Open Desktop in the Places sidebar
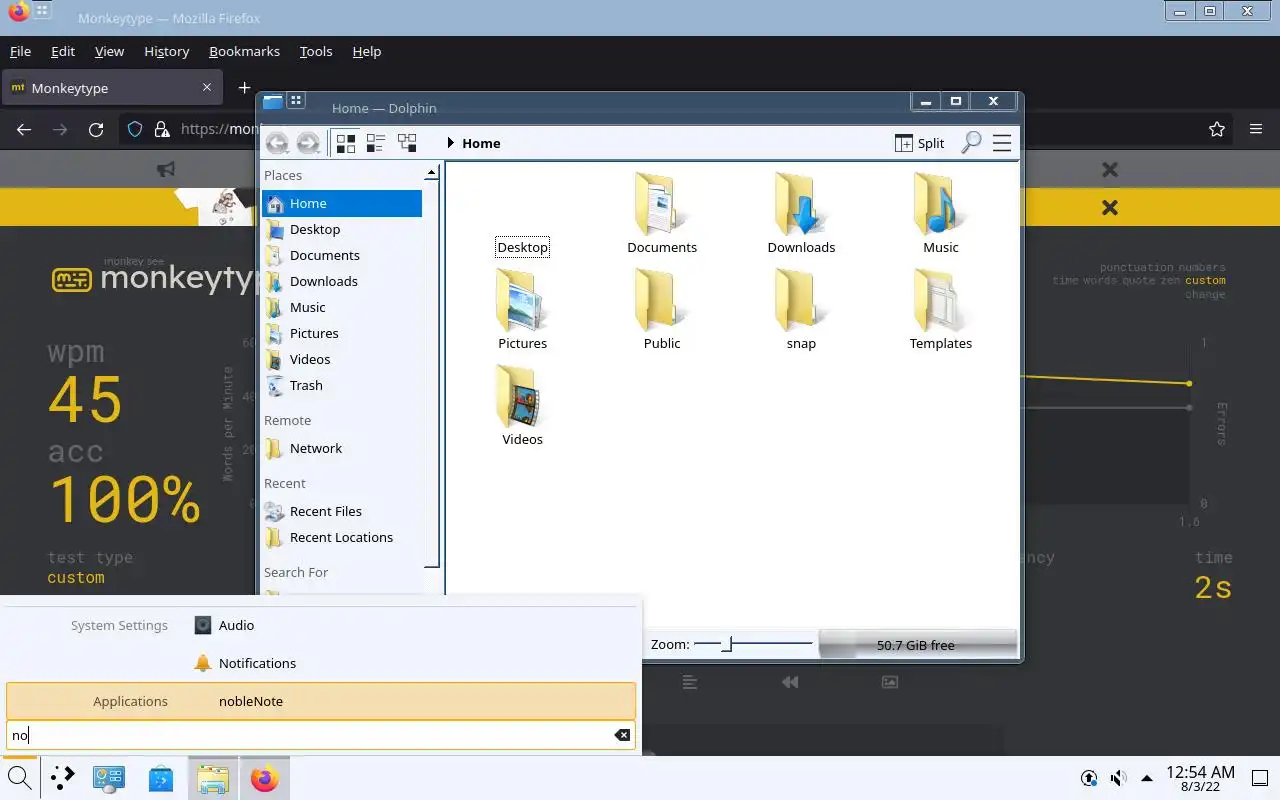 click(x=342, y=229)
